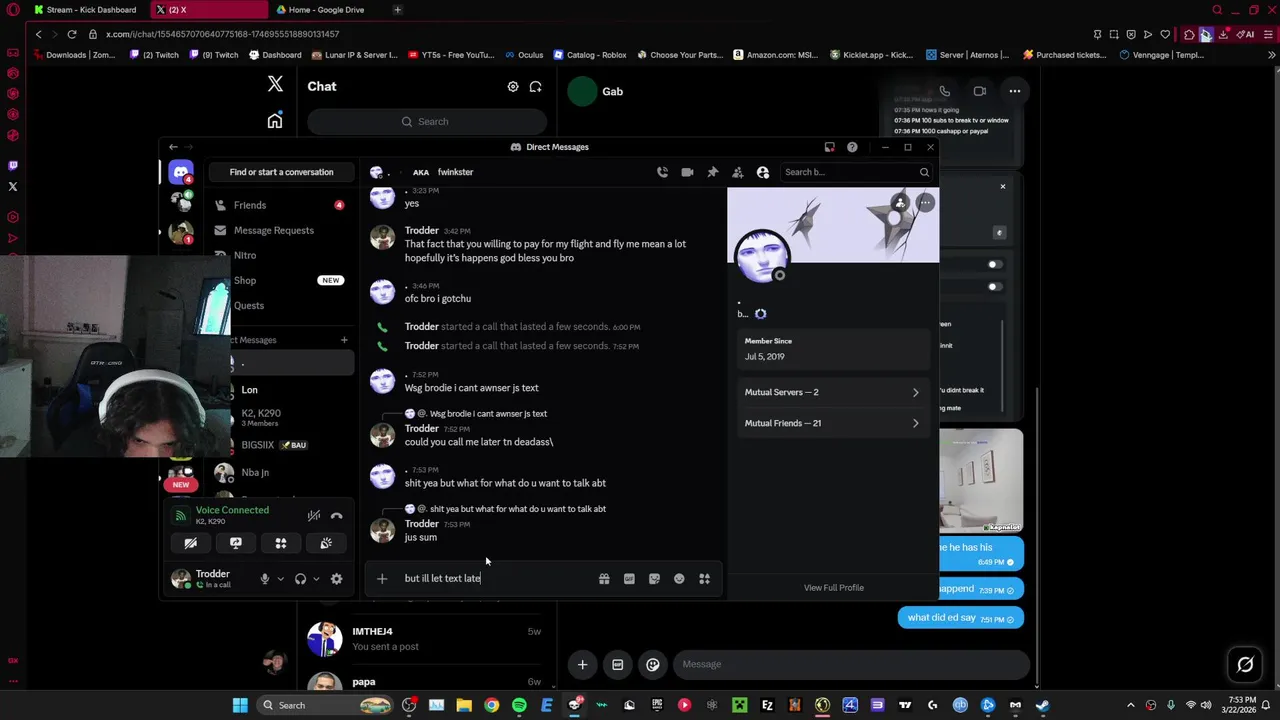Image resolution: width=1280 pixels, height=720 pixels.
Task: Open the sticker picker
Action: (x=654, y=578)
